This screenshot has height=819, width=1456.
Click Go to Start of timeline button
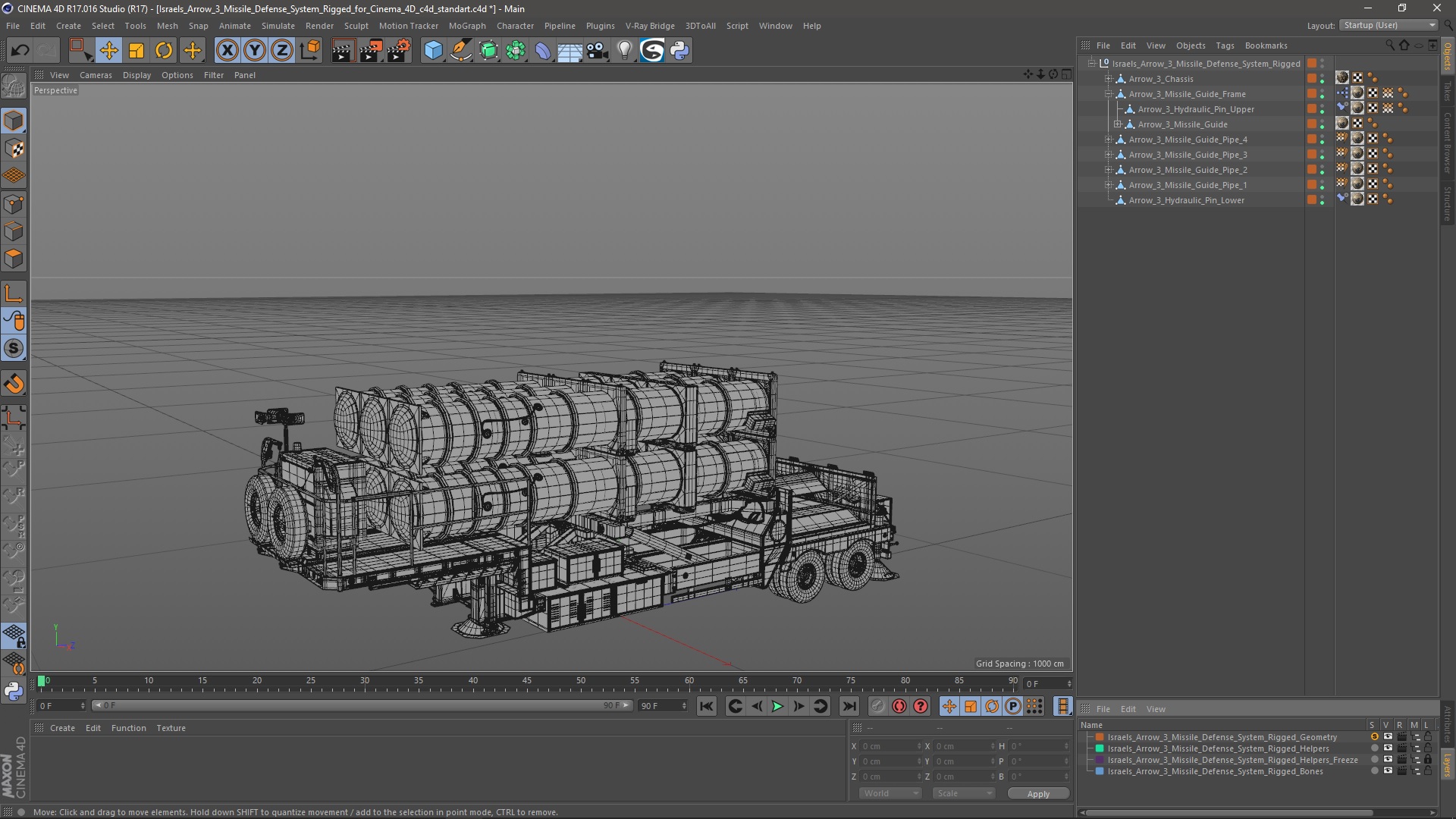click(x=706, y=706)
